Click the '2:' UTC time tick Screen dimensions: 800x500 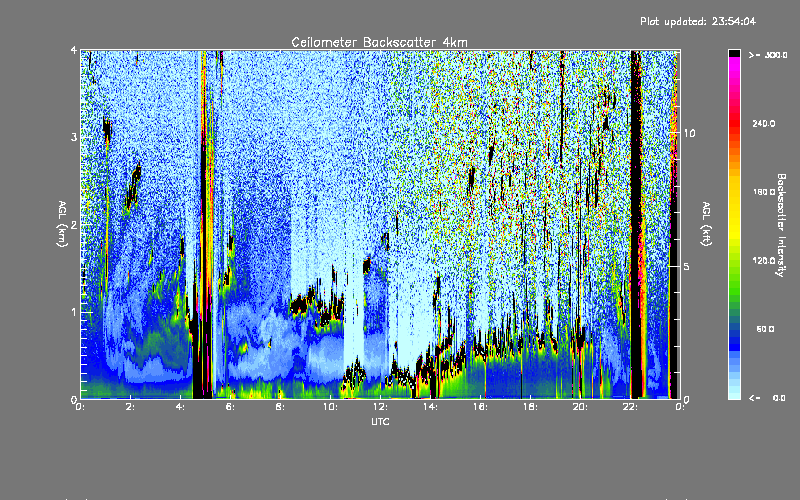(131, 407)
